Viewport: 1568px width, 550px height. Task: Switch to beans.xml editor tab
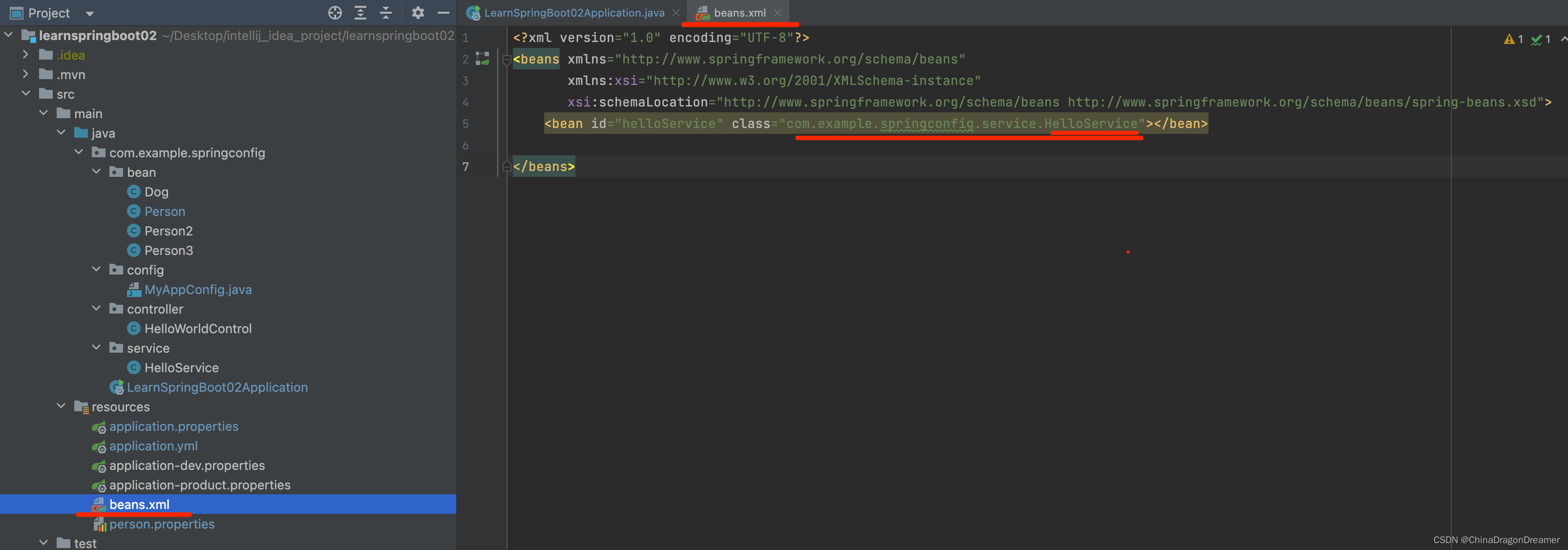click(739, 13)
